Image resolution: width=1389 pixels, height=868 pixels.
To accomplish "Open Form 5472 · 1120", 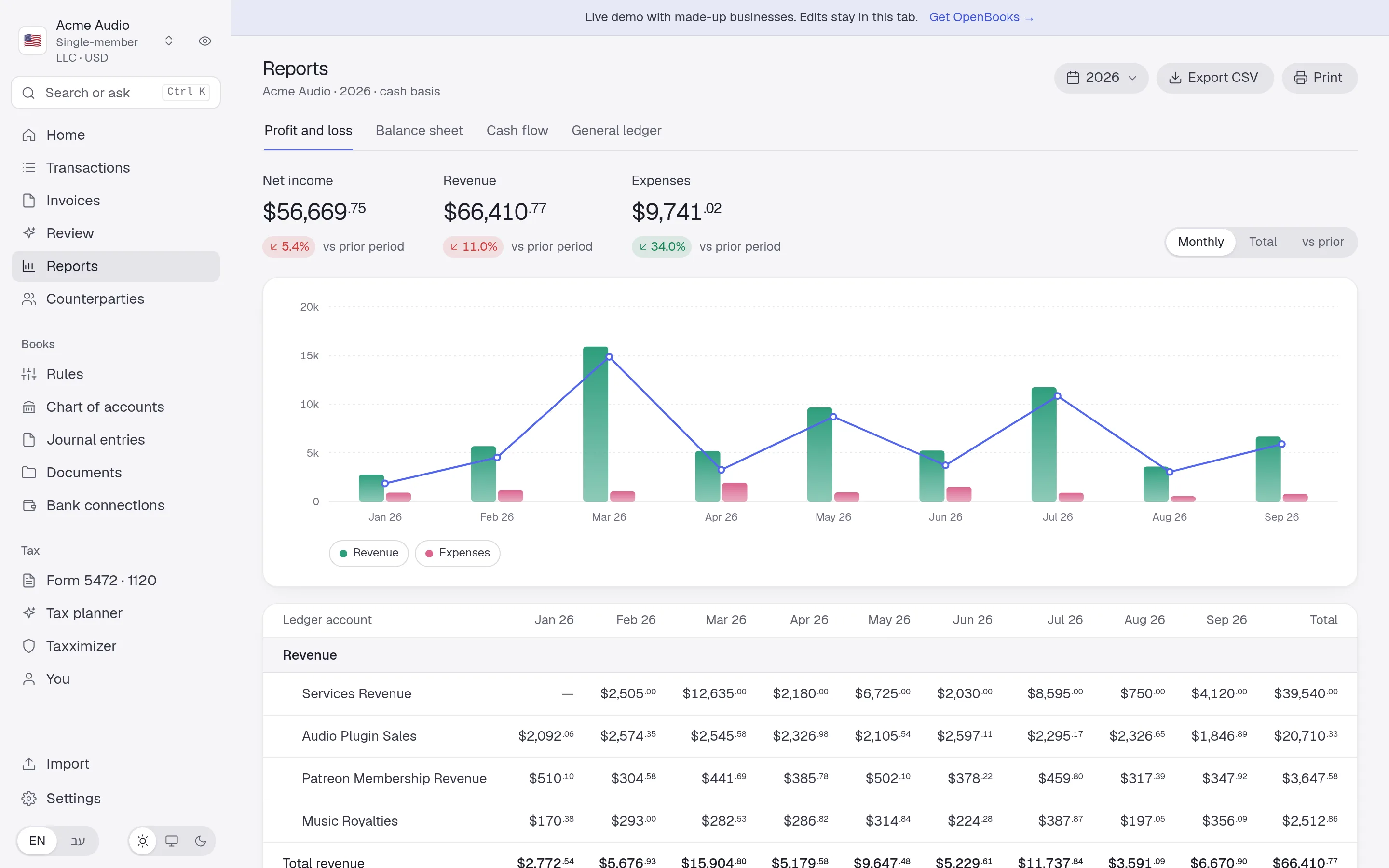I will (115, 581).
